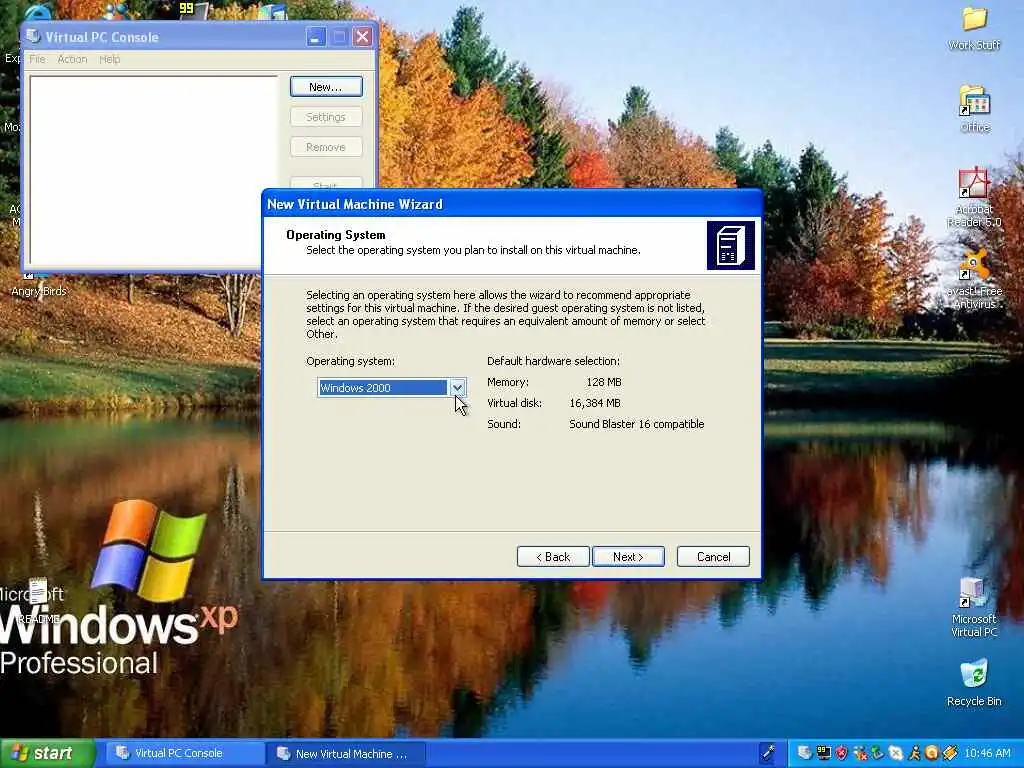Click the monitor tray icon showing 99
The width and height of the screenshot is (1024, 768).
pos(824,753)
